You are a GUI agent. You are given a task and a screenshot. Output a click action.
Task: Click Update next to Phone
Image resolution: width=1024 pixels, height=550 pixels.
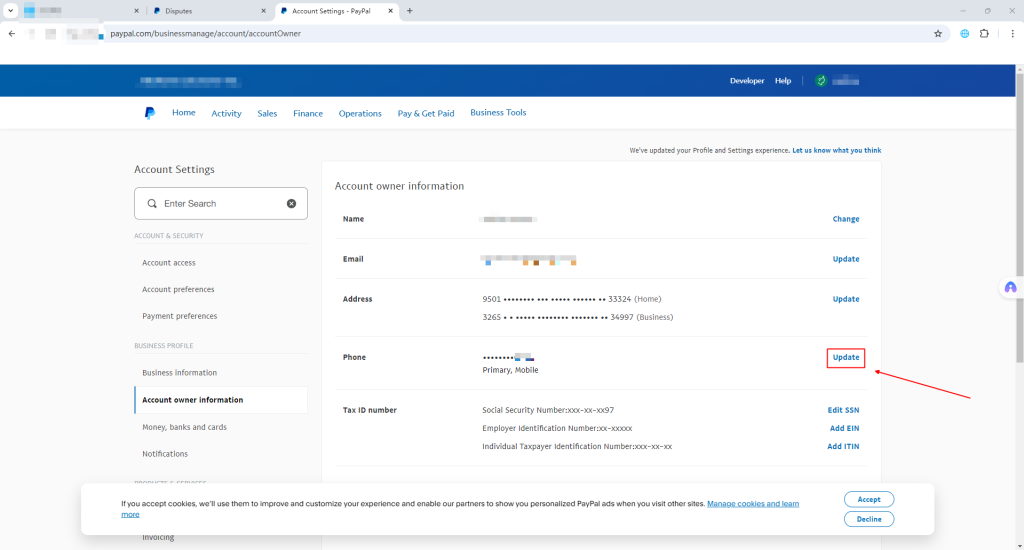pos(846,357)
